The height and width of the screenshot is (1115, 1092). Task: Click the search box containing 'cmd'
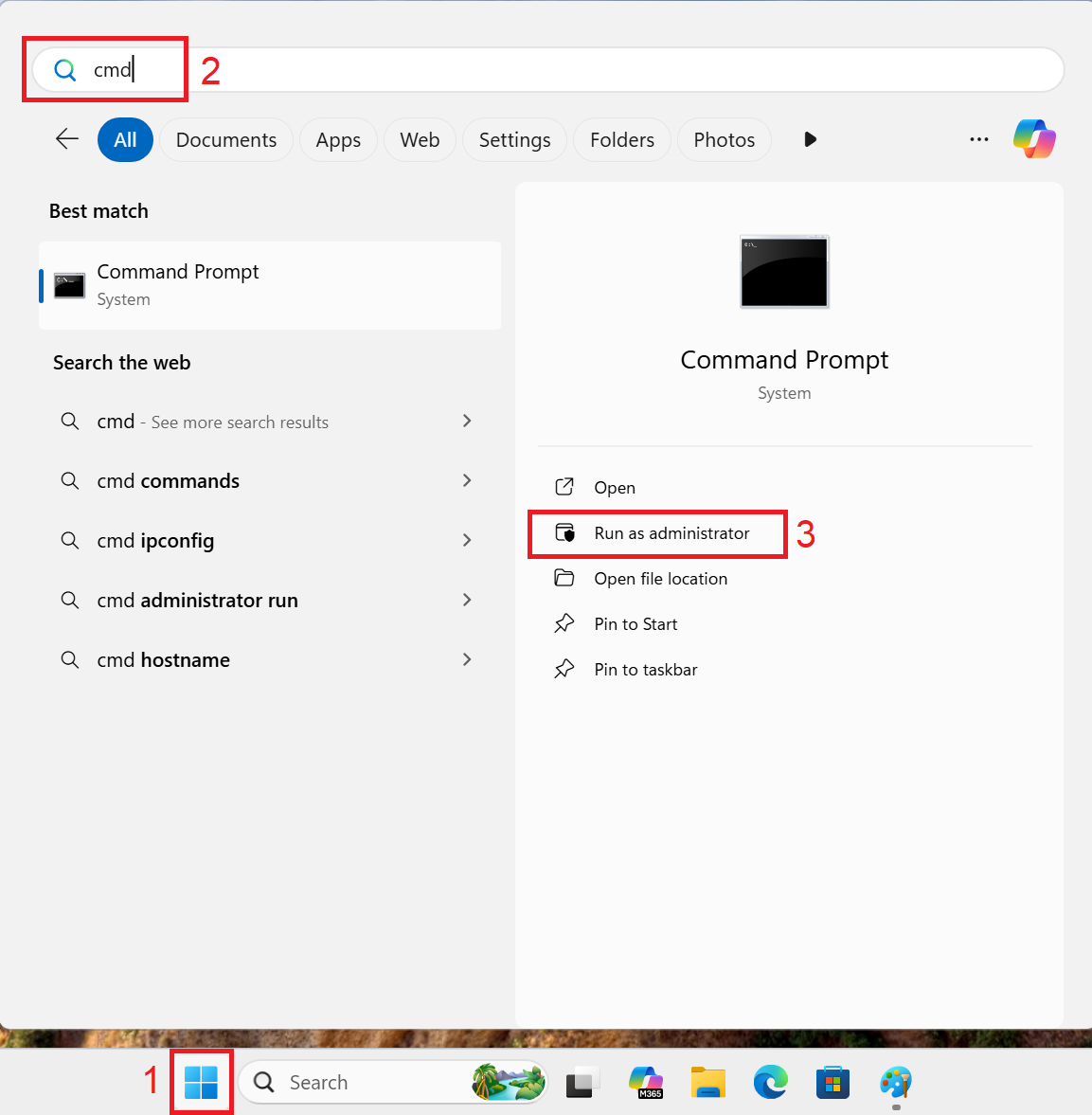549,70
